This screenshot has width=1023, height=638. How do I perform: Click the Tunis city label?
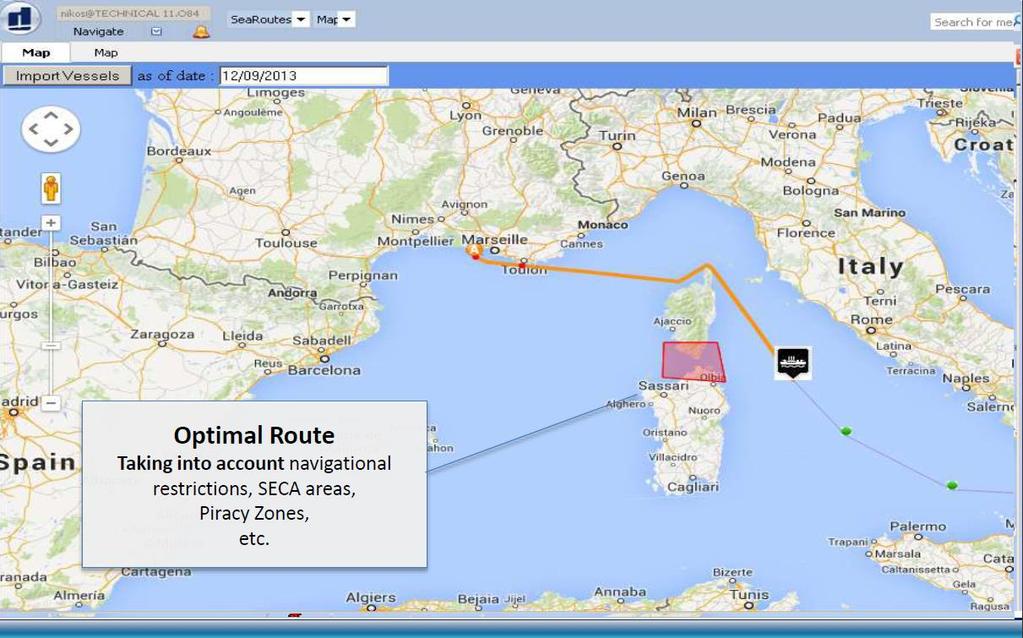click(749, 595)
